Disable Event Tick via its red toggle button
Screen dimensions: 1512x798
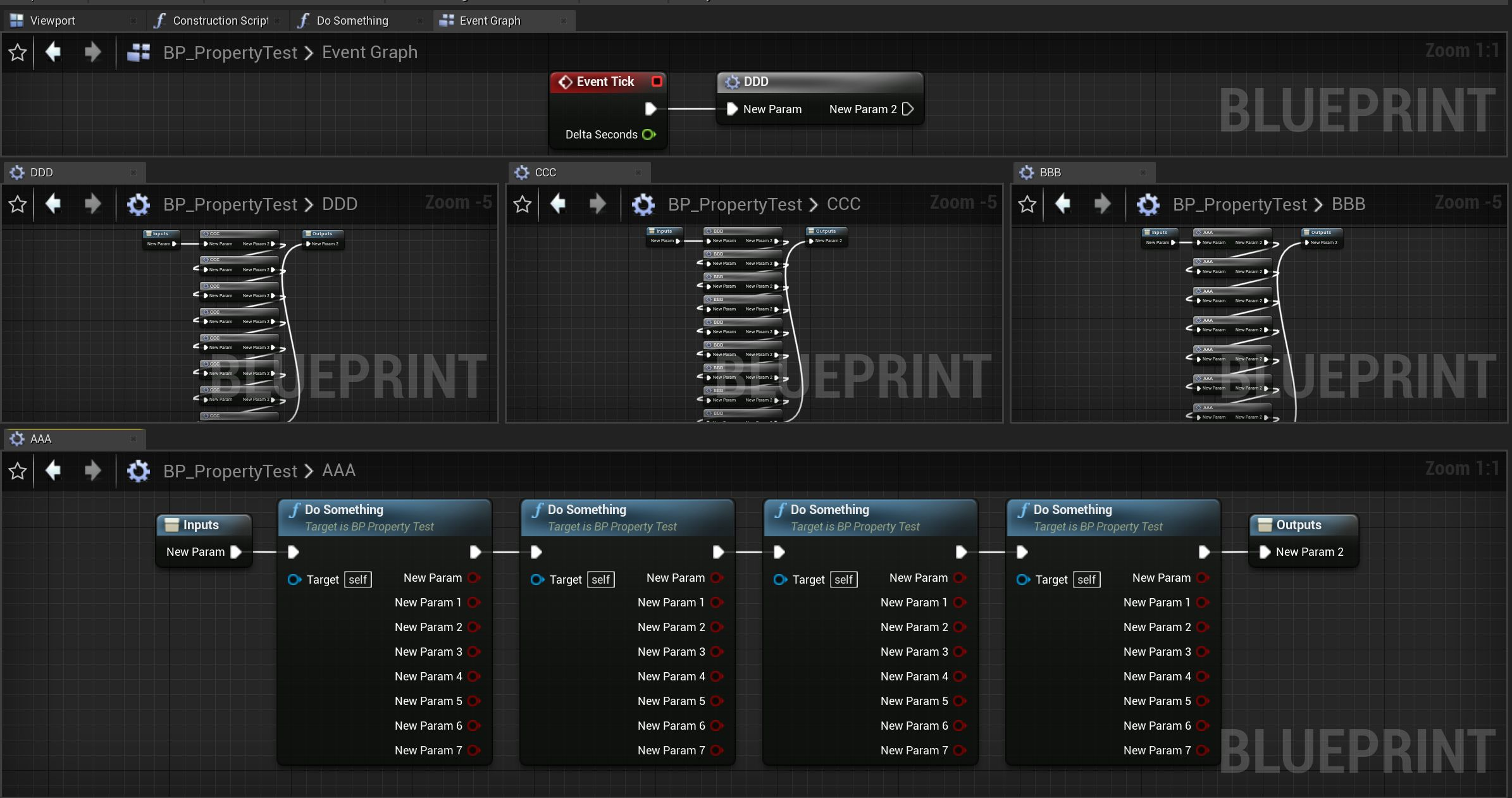[x=657, y=82]
